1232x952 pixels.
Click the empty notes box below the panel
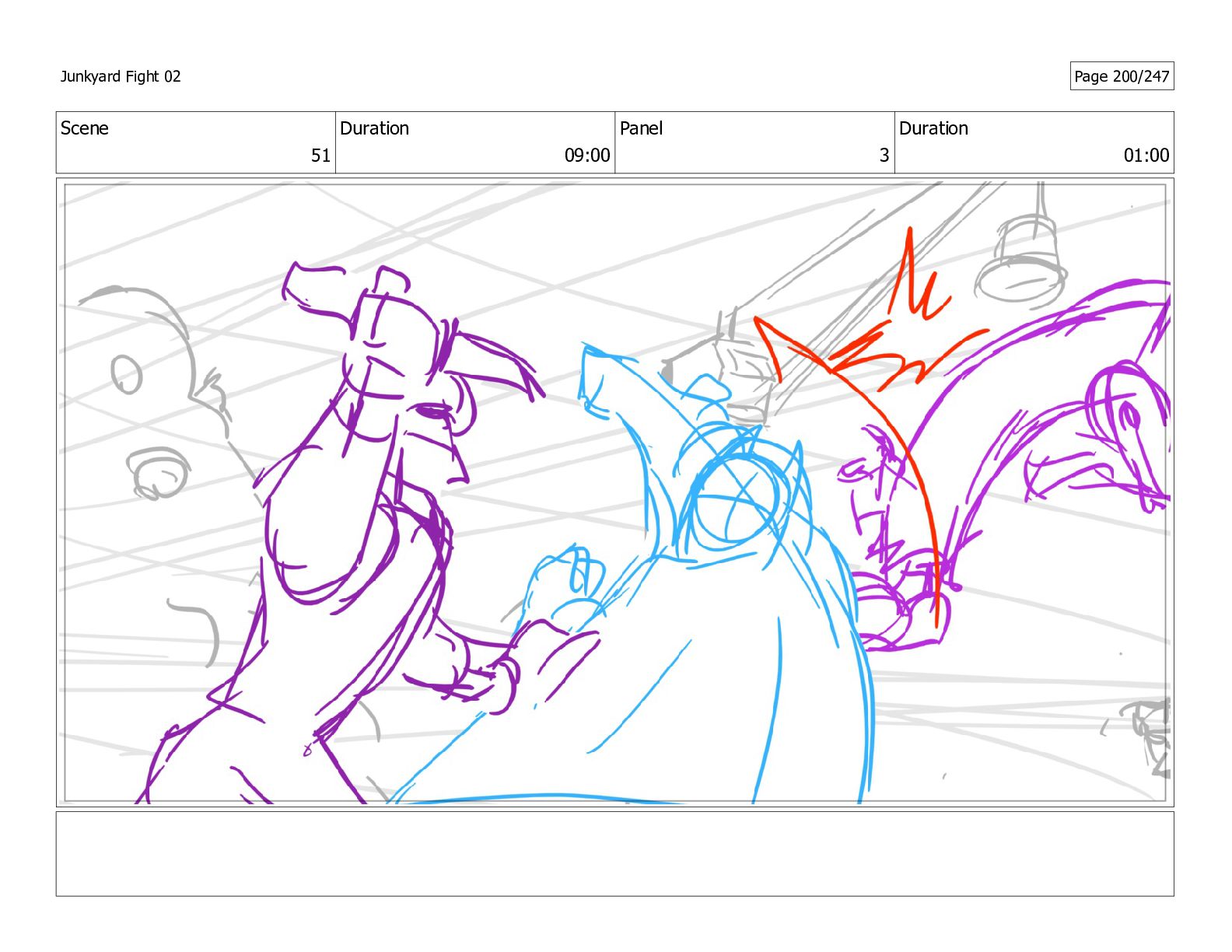click(614, 854)
